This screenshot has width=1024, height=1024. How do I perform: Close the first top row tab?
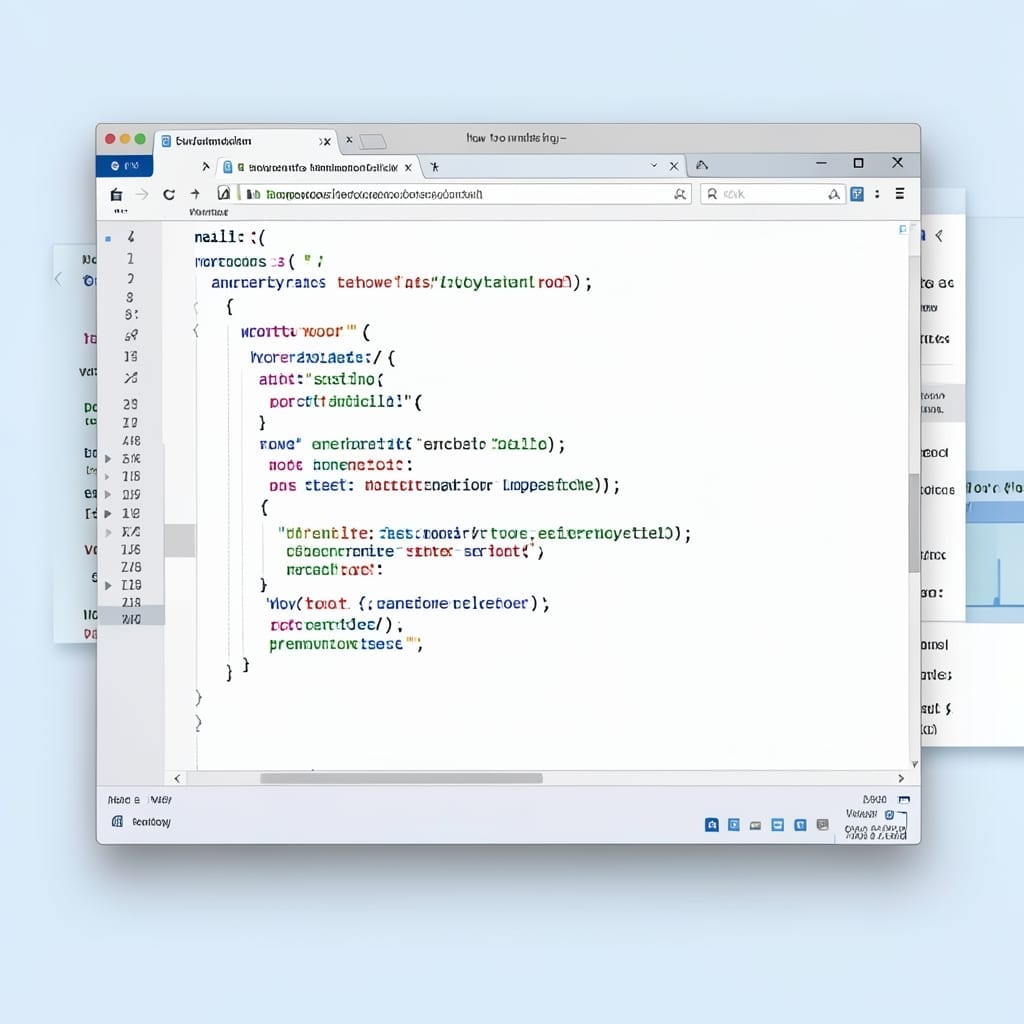pos(325,141)
